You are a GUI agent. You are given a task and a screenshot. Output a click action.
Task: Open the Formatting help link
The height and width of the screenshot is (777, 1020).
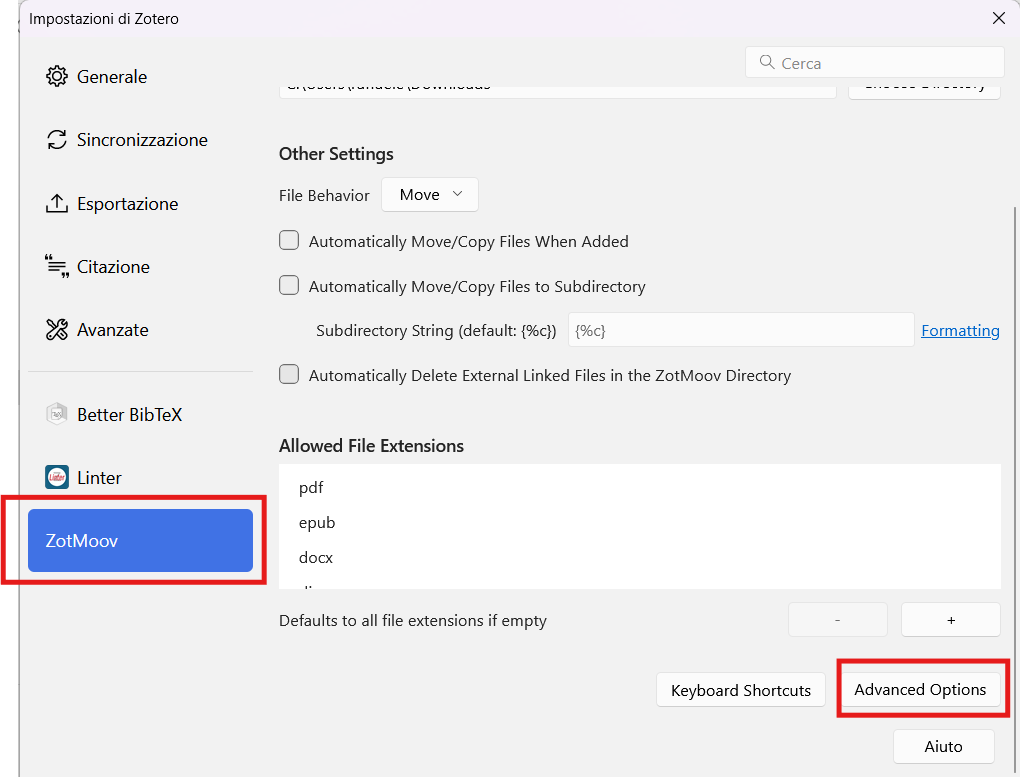click(x=960, y=331)
